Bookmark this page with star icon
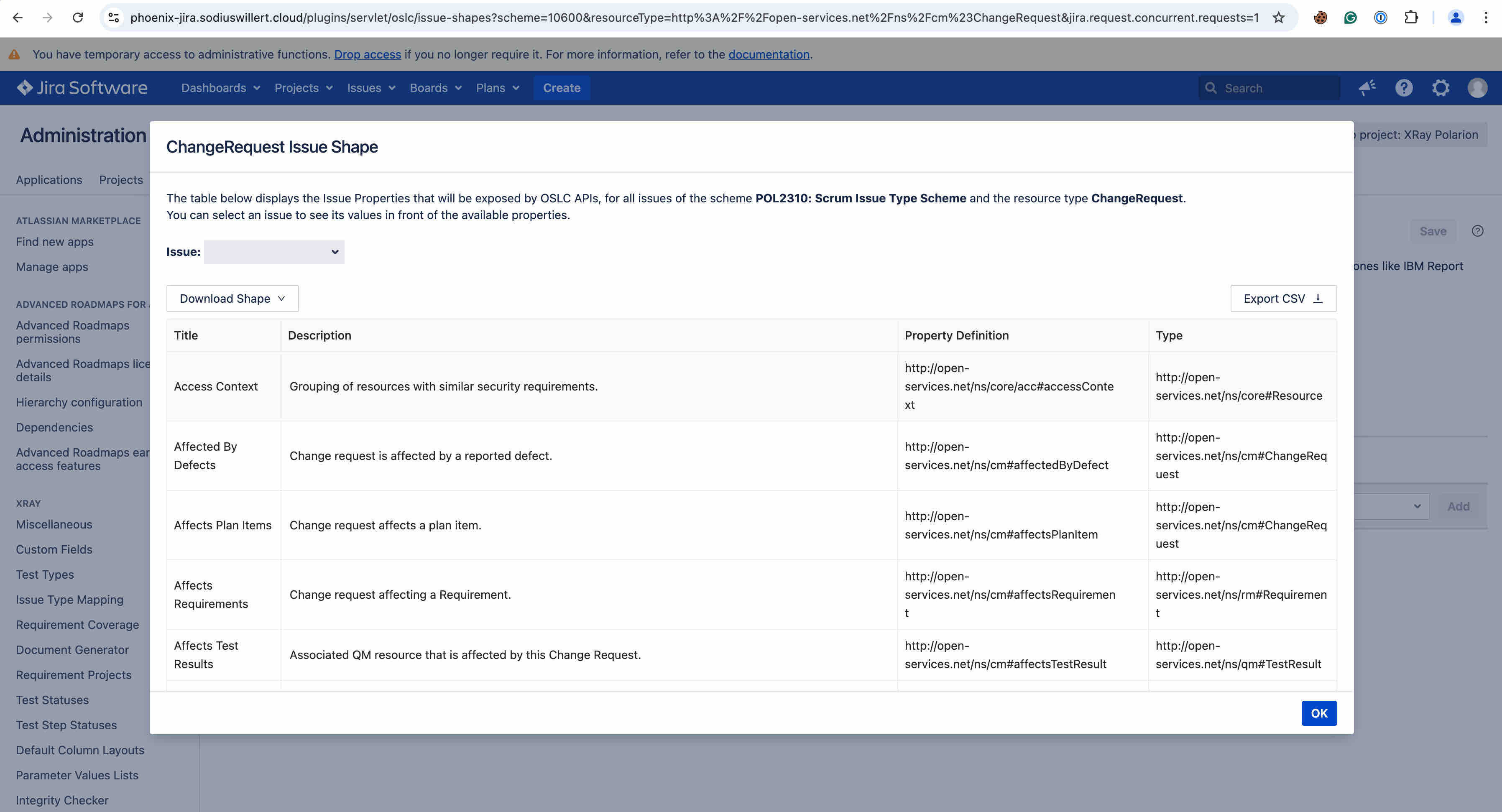Screen dimensions: 1502x812 (x=1279, y=18)
